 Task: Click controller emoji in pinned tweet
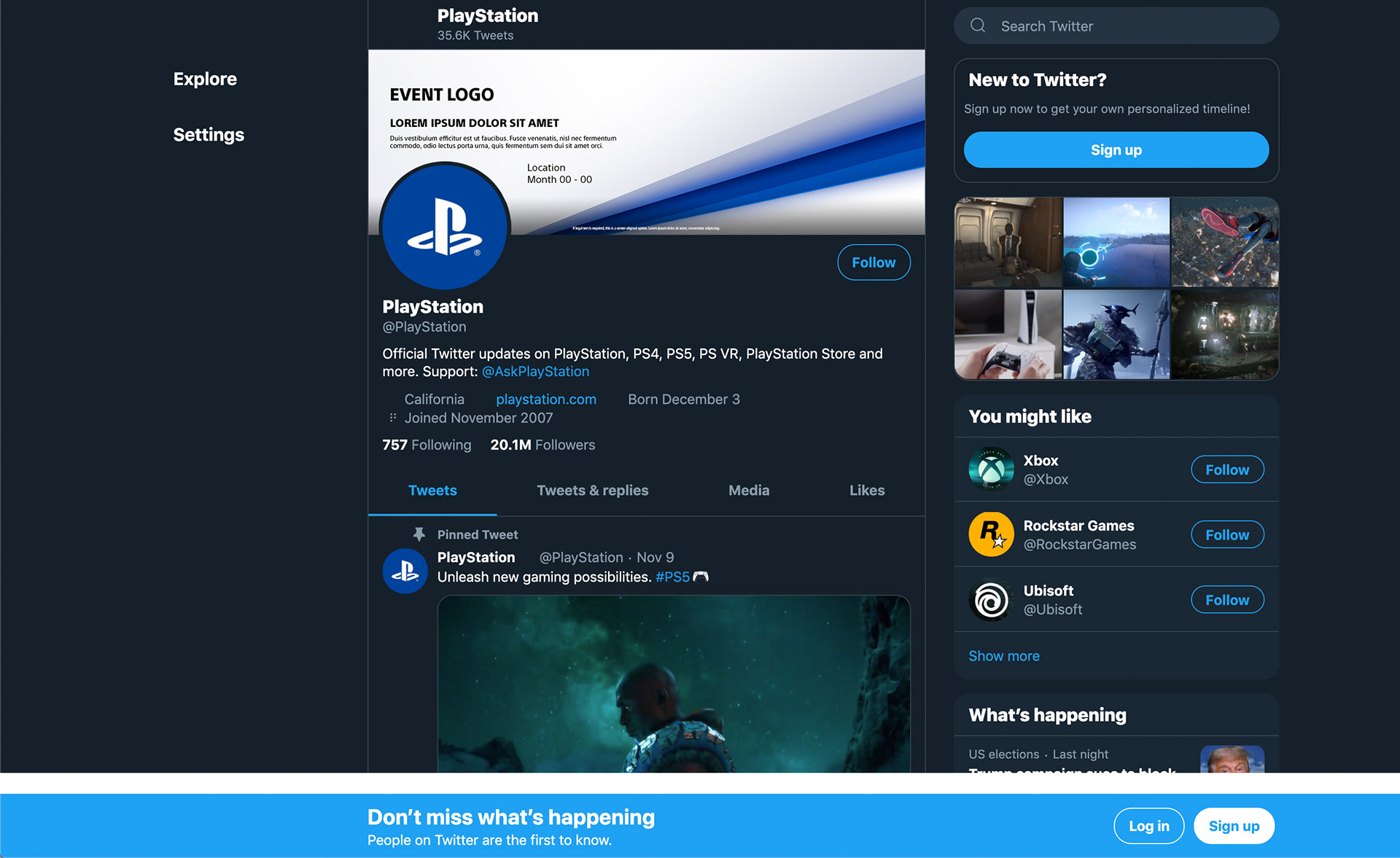pyautogui.click(x=701, y=577)
